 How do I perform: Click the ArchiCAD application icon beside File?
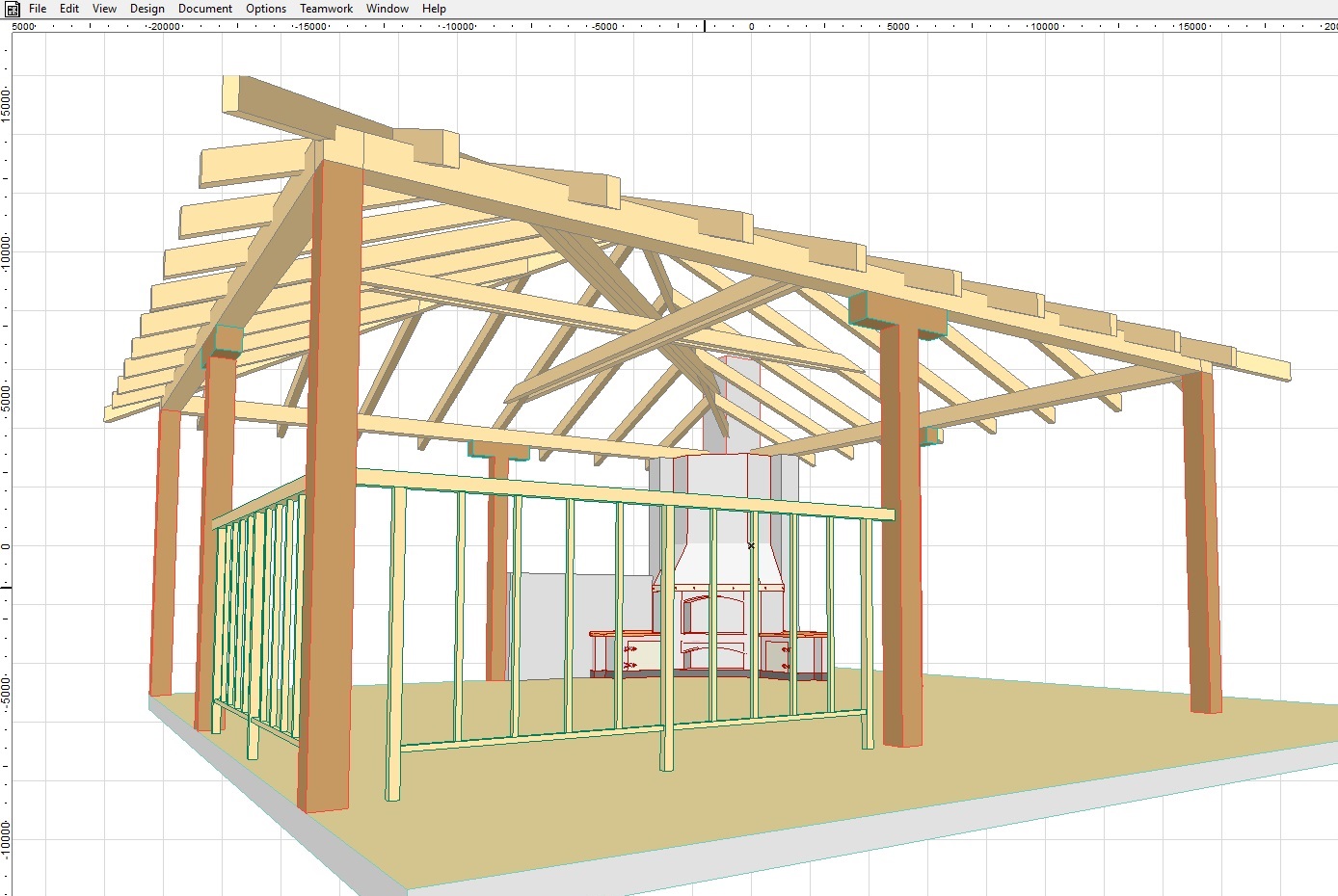pyautogui.click(x=13, y=9)
